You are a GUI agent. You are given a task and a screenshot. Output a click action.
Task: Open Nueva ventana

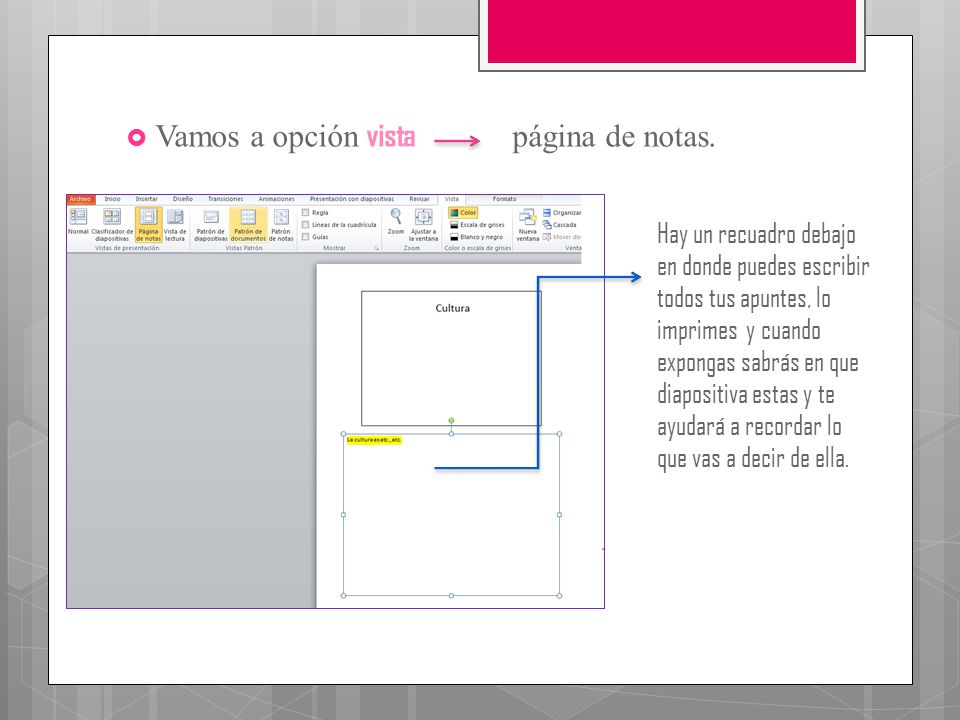click(527, 225)
